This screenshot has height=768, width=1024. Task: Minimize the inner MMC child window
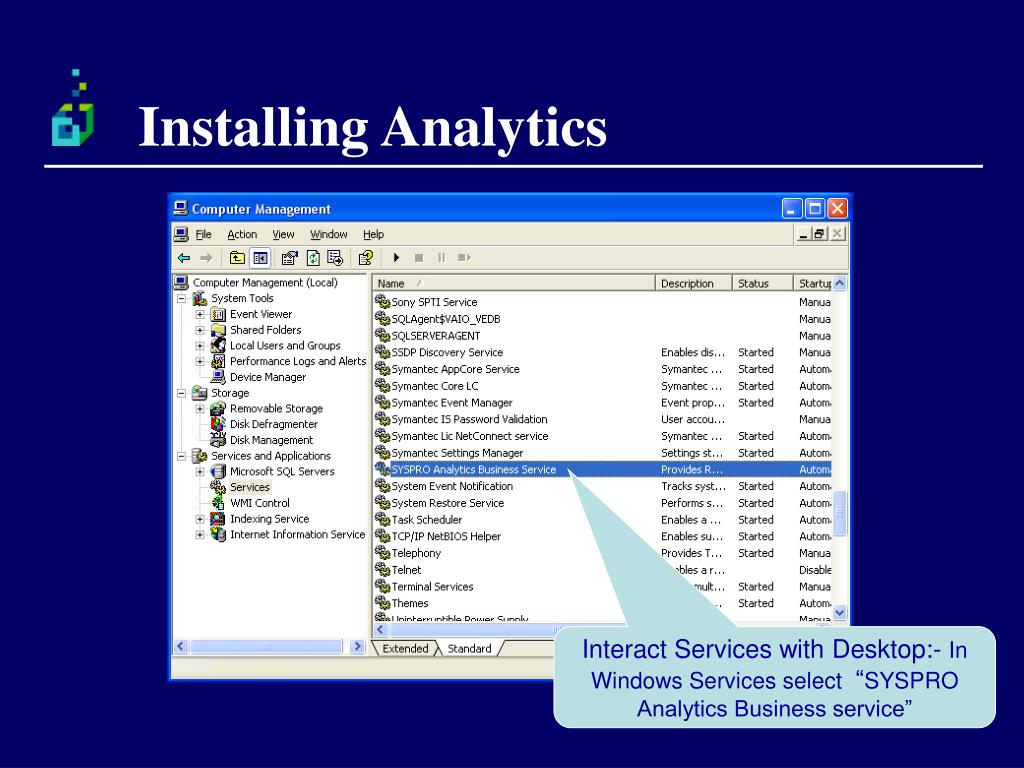(x=804, y=234)
